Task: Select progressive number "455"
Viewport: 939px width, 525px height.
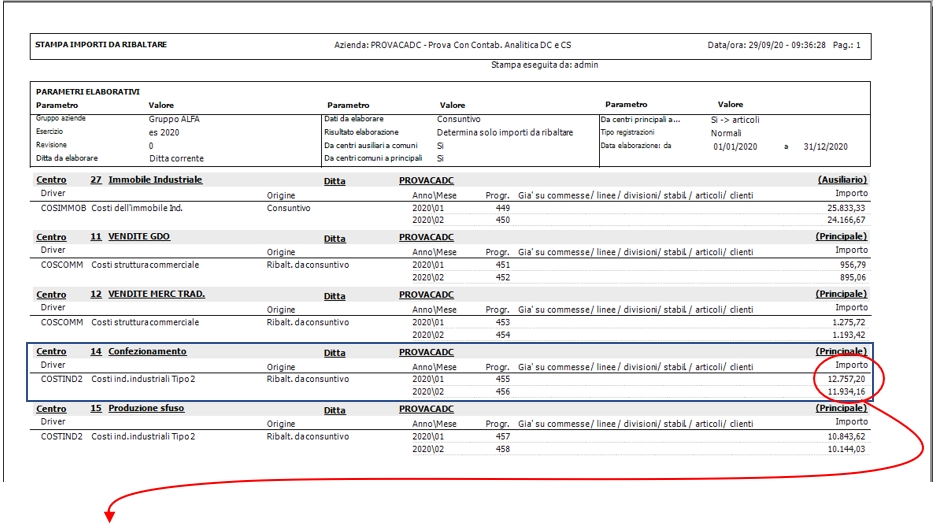Action: pyautogui.click(x=503, y=379)
